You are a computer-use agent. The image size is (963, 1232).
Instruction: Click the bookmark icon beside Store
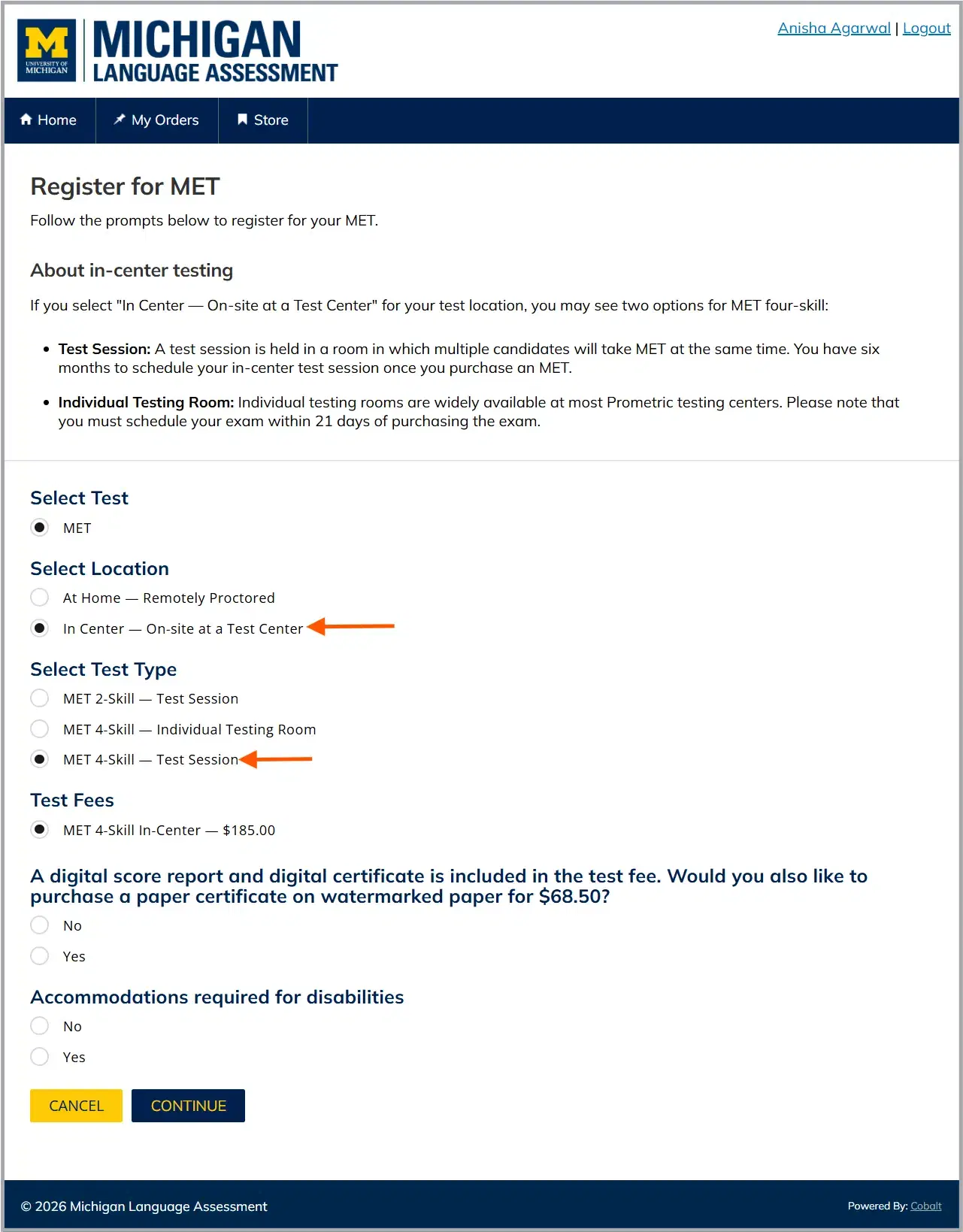point(241,119)
